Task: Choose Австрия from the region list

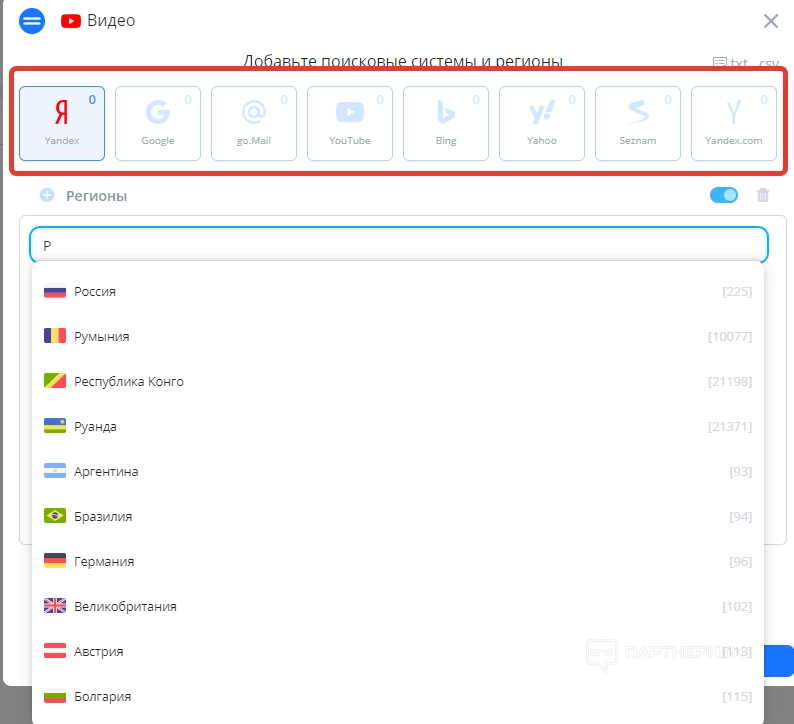Action: click(398, 651)
